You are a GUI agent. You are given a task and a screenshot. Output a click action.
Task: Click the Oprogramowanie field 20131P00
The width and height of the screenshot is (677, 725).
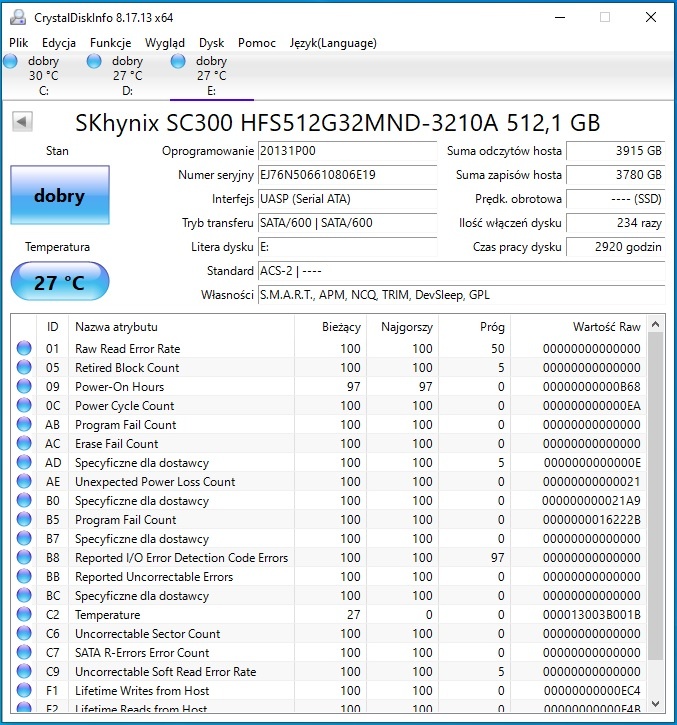coord(347,151)
